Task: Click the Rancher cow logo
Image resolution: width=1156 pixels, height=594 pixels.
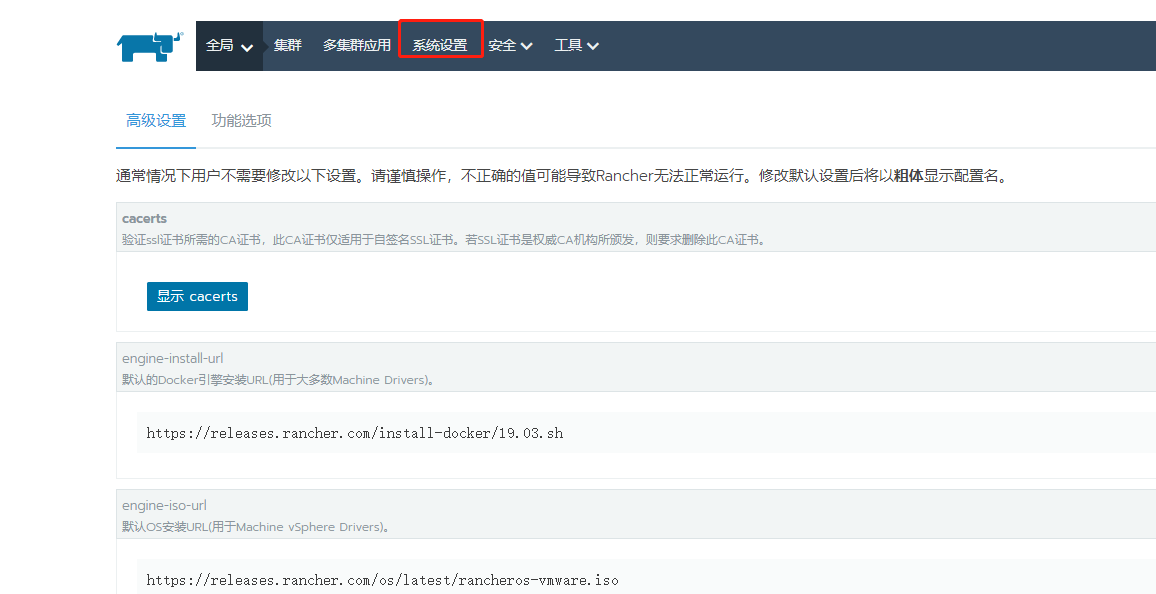Action: tap(150, 46)
